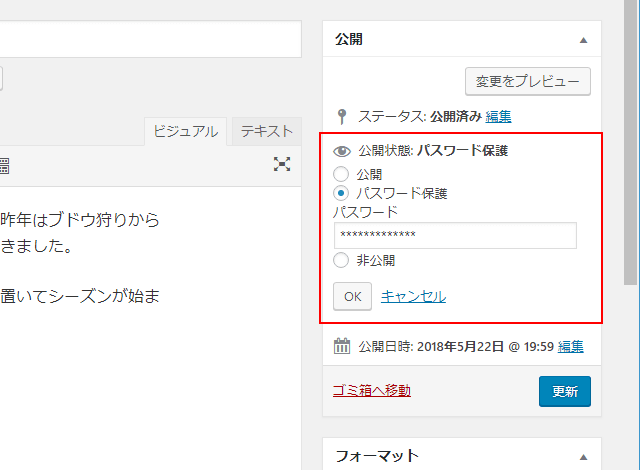Confirm visibility with OK button
Image resolution: width=640 pixels, height=470 pixels.
pos(352,296)
